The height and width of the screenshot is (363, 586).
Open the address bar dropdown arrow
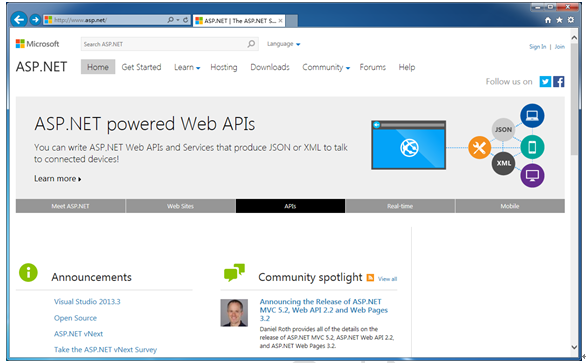pyautogui.click(x=178, y=20)
